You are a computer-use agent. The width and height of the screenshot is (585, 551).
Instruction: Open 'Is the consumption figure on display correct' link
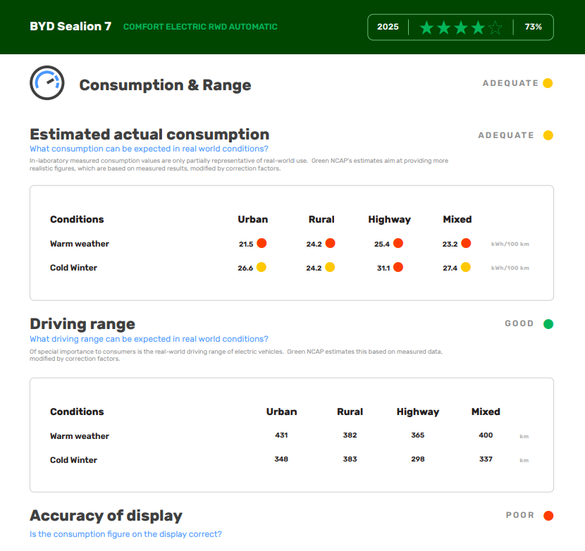click(125, 534)
